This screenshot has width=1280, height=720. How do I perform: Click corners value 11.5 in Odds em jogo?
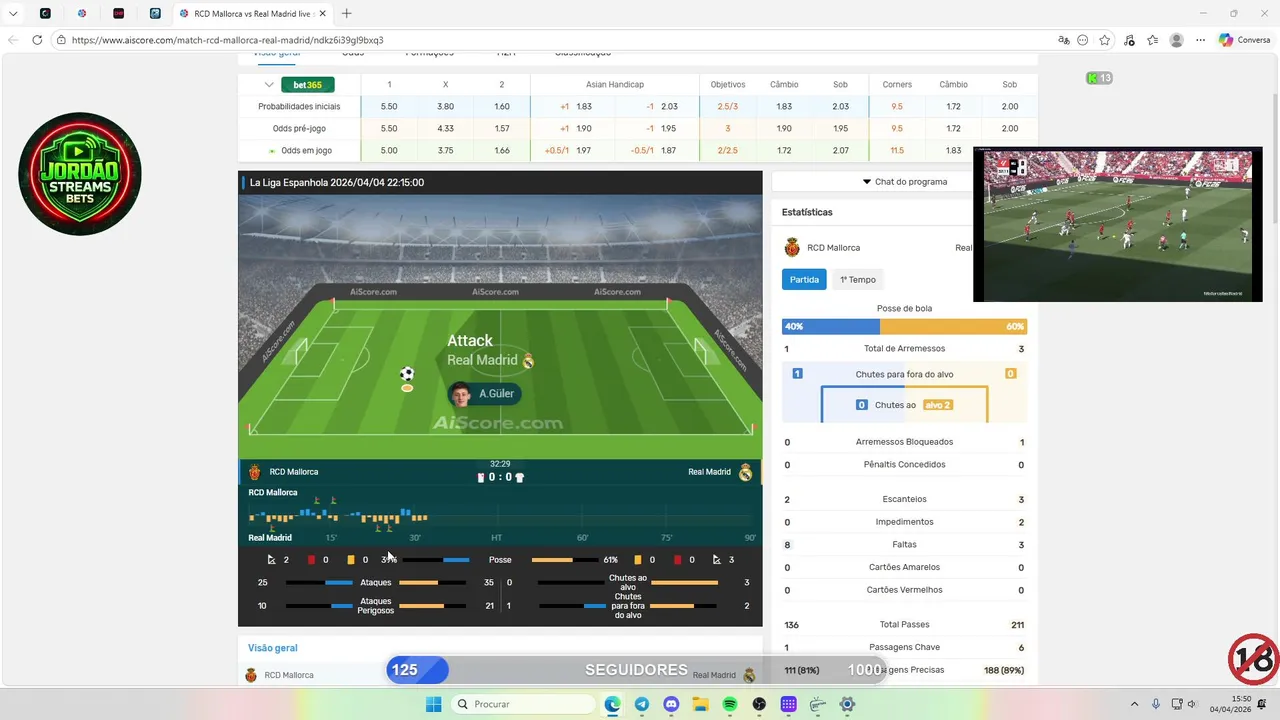point(897,151)
